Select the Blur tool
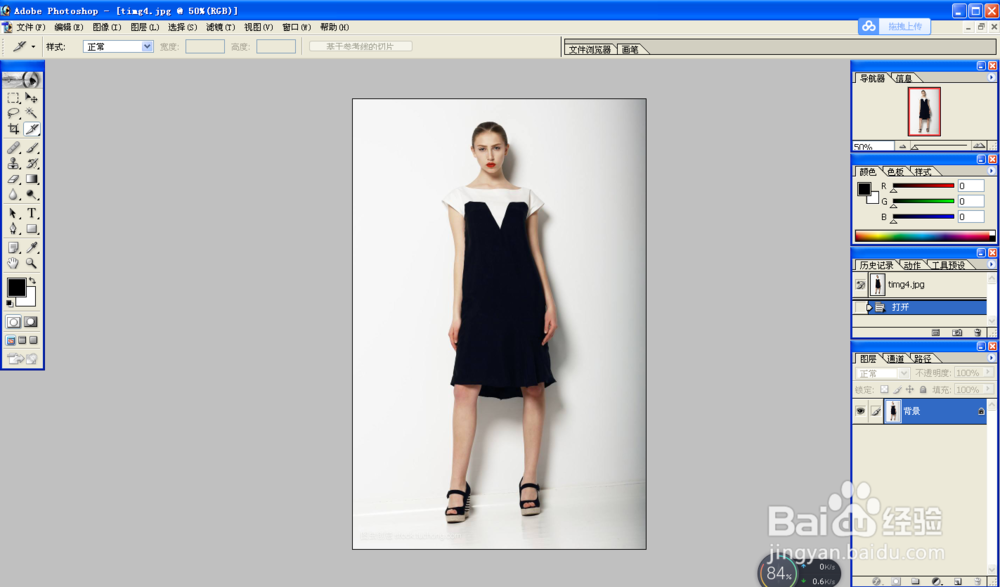This screenshot has width=1000, height=587. 13,195
